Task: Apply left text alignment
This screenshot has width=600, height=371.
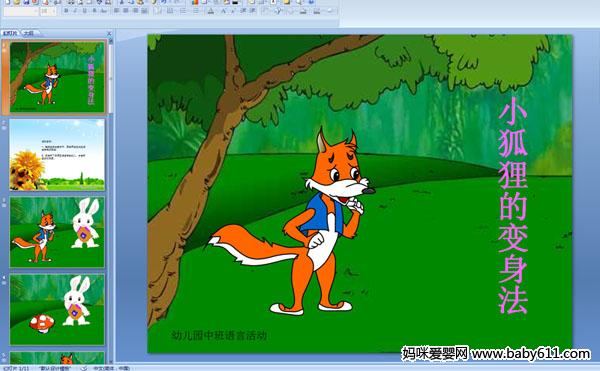Action: (x=116, y=11)
